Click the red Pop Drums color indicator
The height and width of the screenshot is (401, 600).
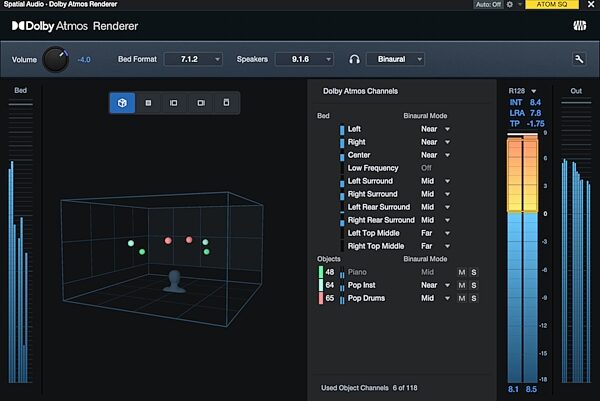point(321,298)
